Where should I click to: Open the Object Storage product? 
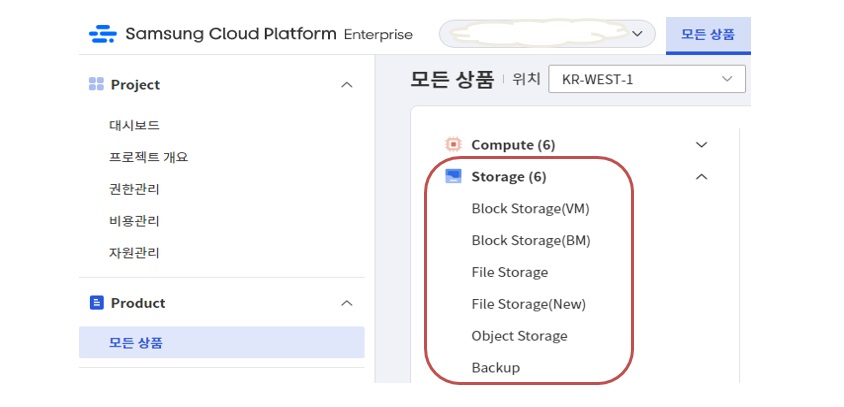tap(519, 336)
